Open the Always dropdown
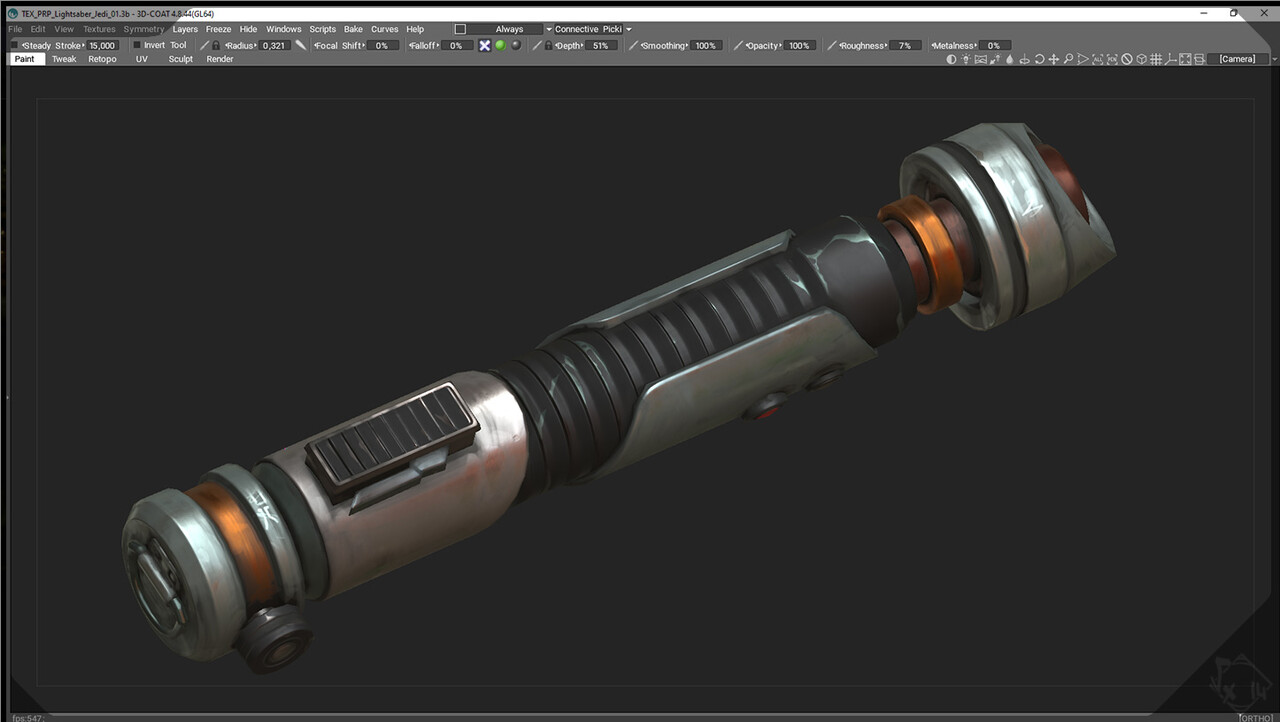 click(x=510, y=29)
